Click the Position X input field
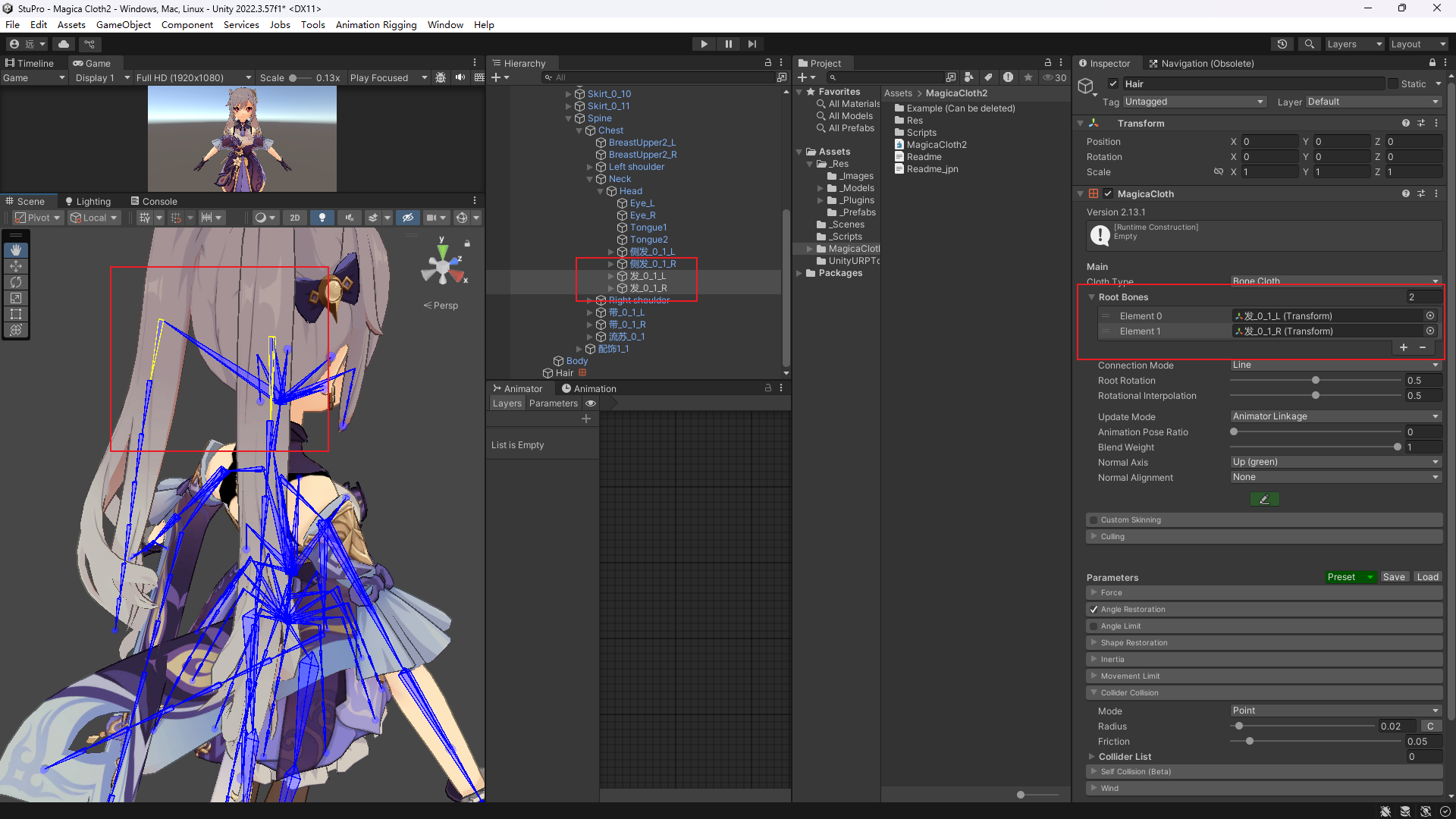 [1269, 142]
